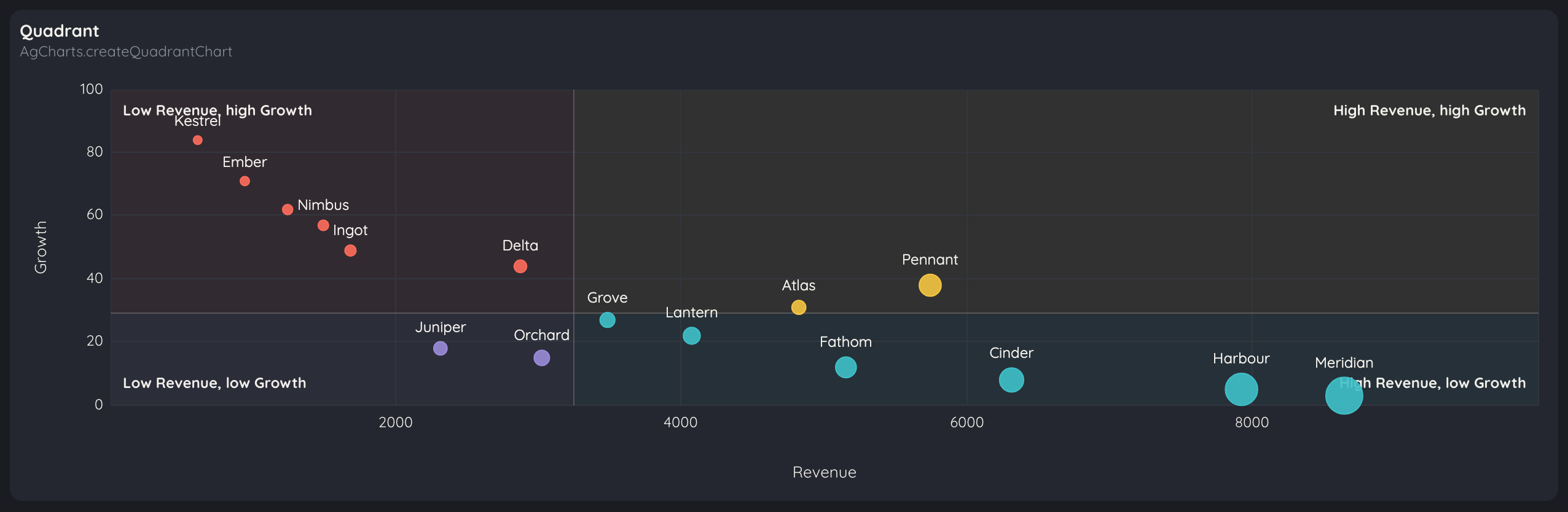Click the "High Revenue, high Growth" quadrant label
Screen dimensions: 1568x512
(x=1429, y=111)
